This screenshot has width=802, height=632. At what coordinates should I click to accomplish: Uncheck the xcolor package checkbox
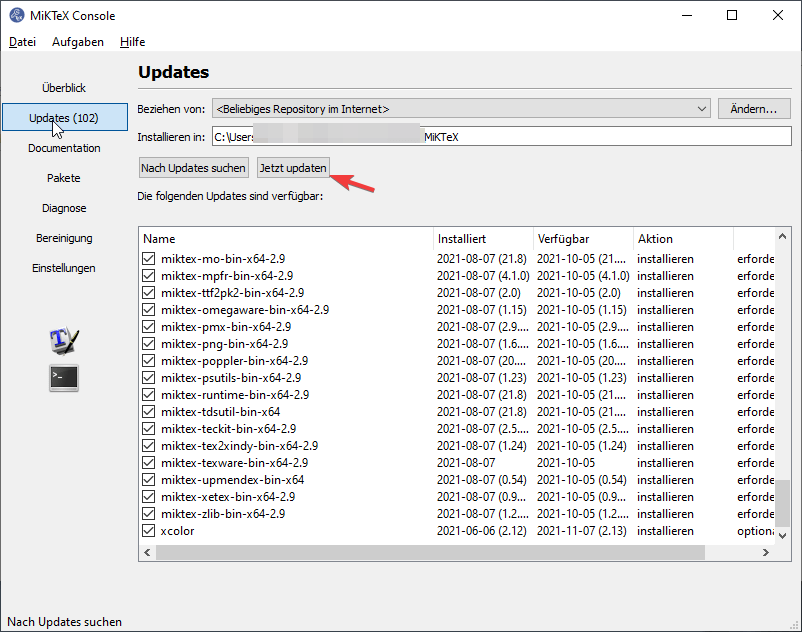coord(149,531)
